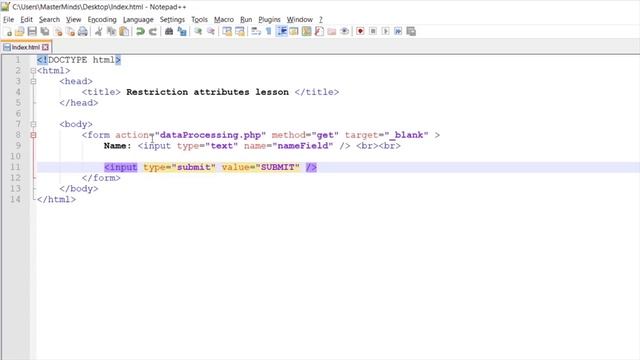Click the Stop Recording macro icon

pos(373,31)
